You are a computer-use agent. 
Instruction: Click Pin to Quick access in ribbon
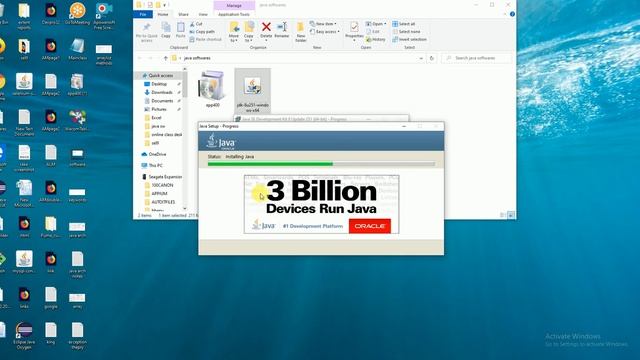(146, 32)
